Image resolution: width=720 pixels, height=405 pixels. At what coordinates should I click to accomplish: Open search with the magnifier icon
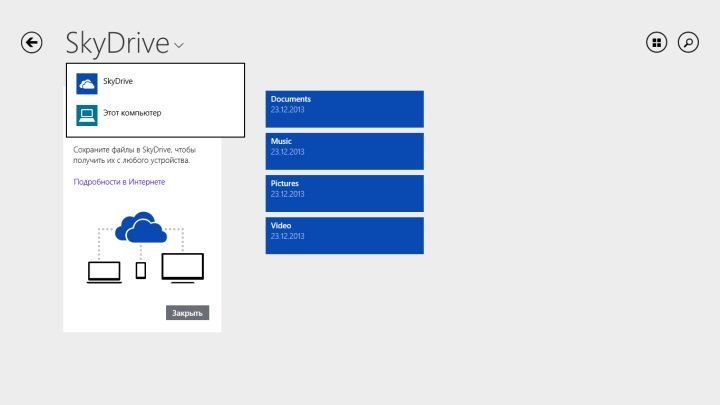click(688, 43)
